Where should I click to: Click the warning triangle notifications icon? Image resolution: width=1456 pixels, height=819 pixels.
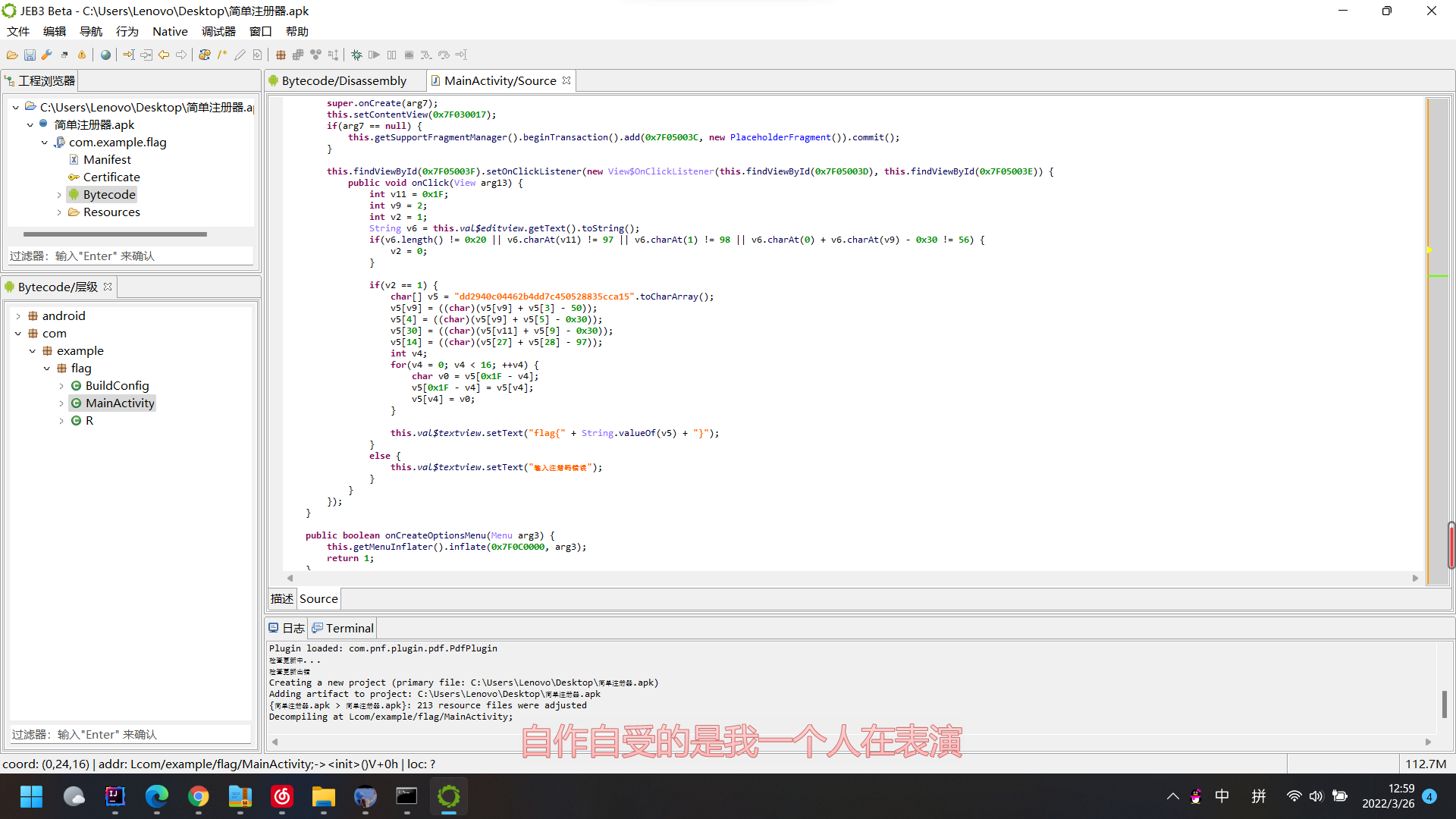coord(82,55)
